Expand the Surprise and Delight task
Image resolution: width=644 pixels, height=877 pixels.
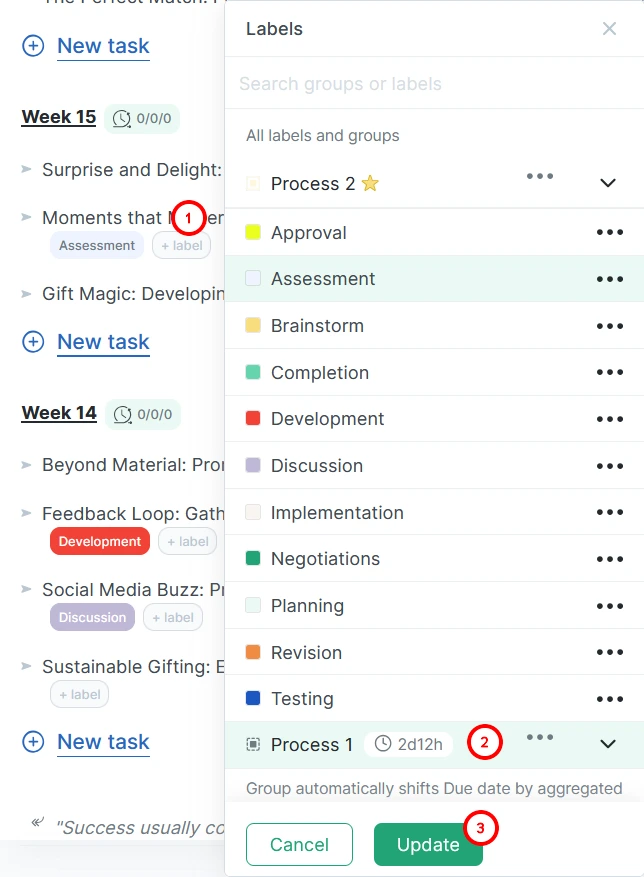[27, 170]
